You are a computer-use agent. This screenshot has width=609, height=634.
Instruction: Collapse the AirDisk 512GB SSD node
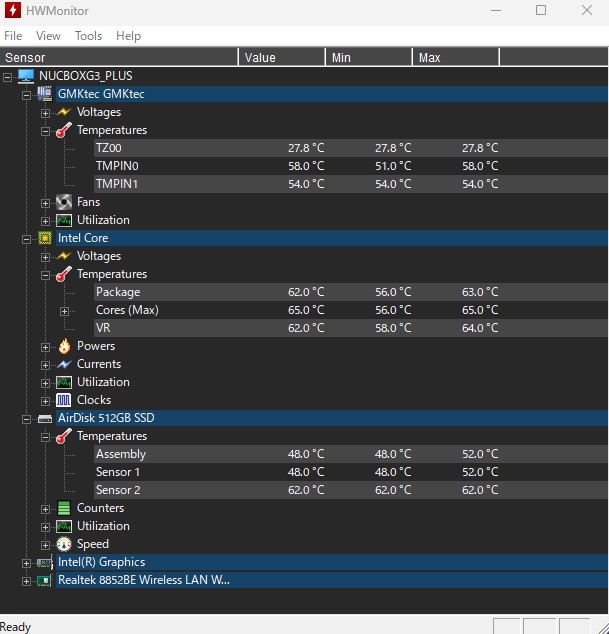point(26,419)
